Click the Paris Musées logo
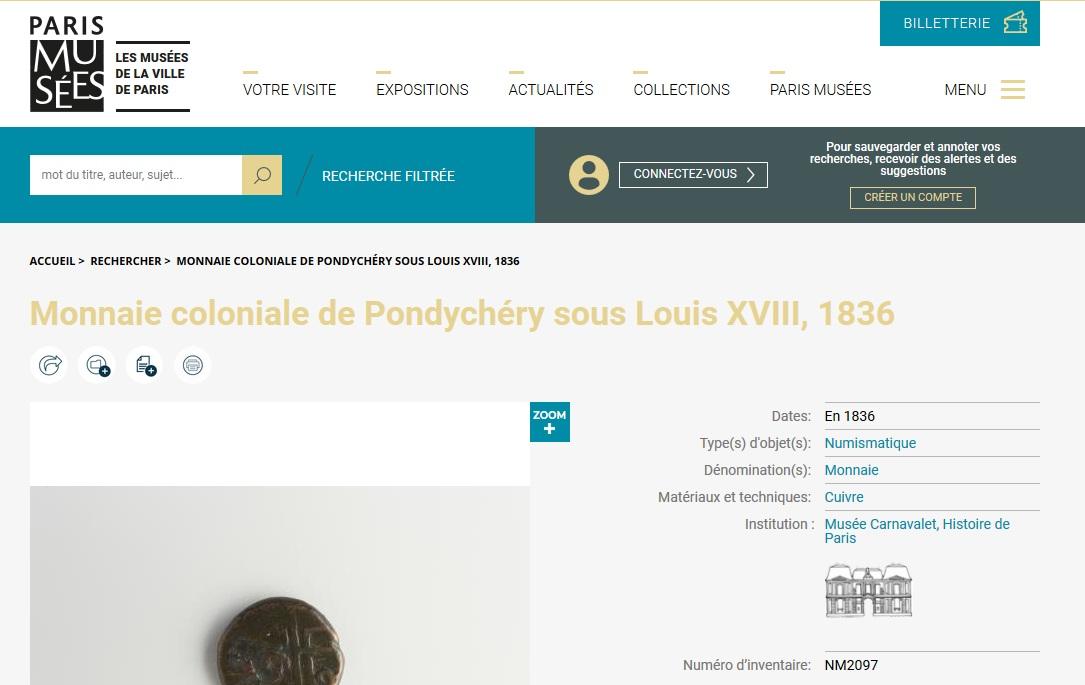 pyautogui.click(x=109, y=64)
